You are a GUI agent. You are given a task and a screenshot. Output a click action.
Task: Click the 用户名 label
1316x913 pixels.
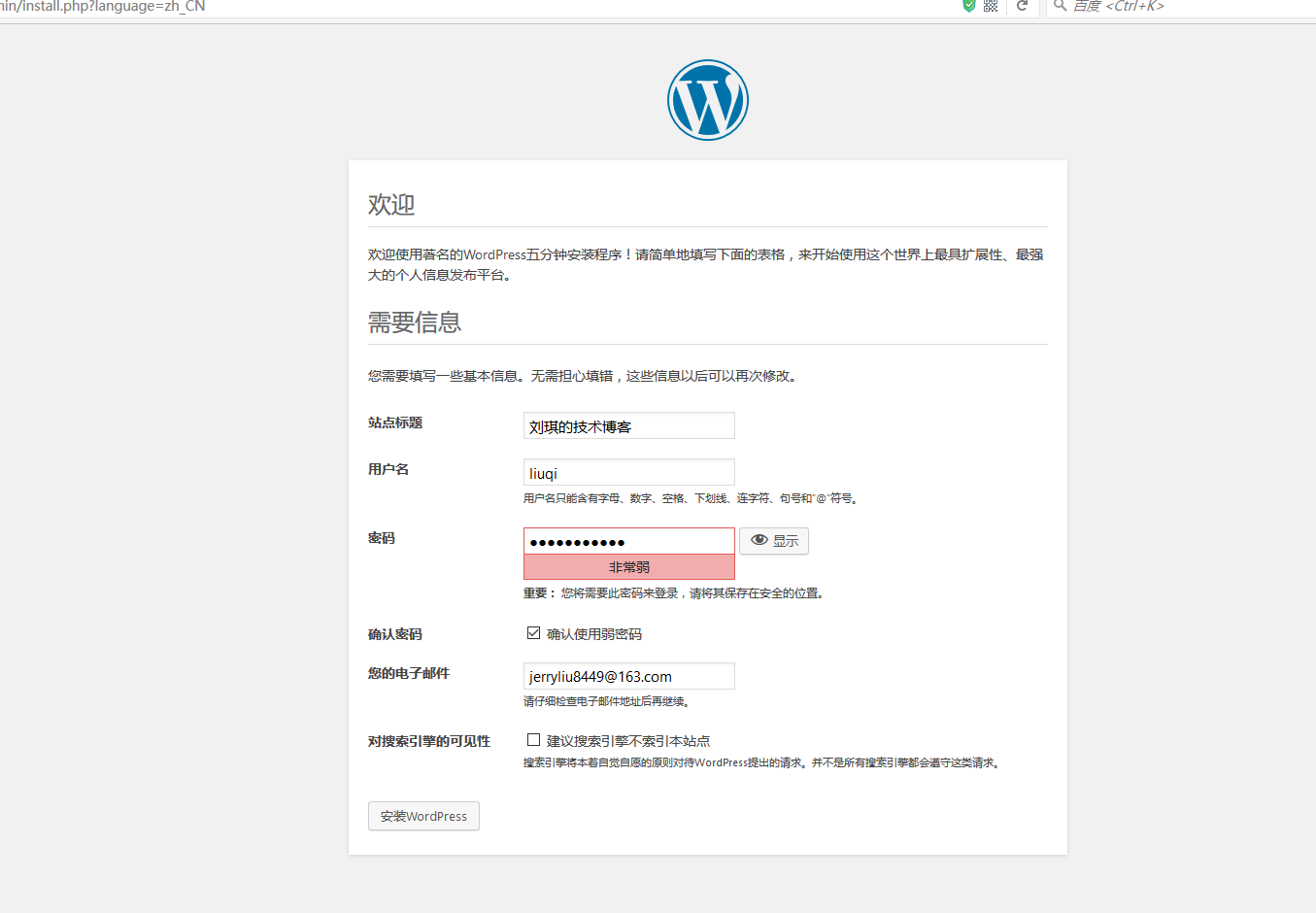388,469
